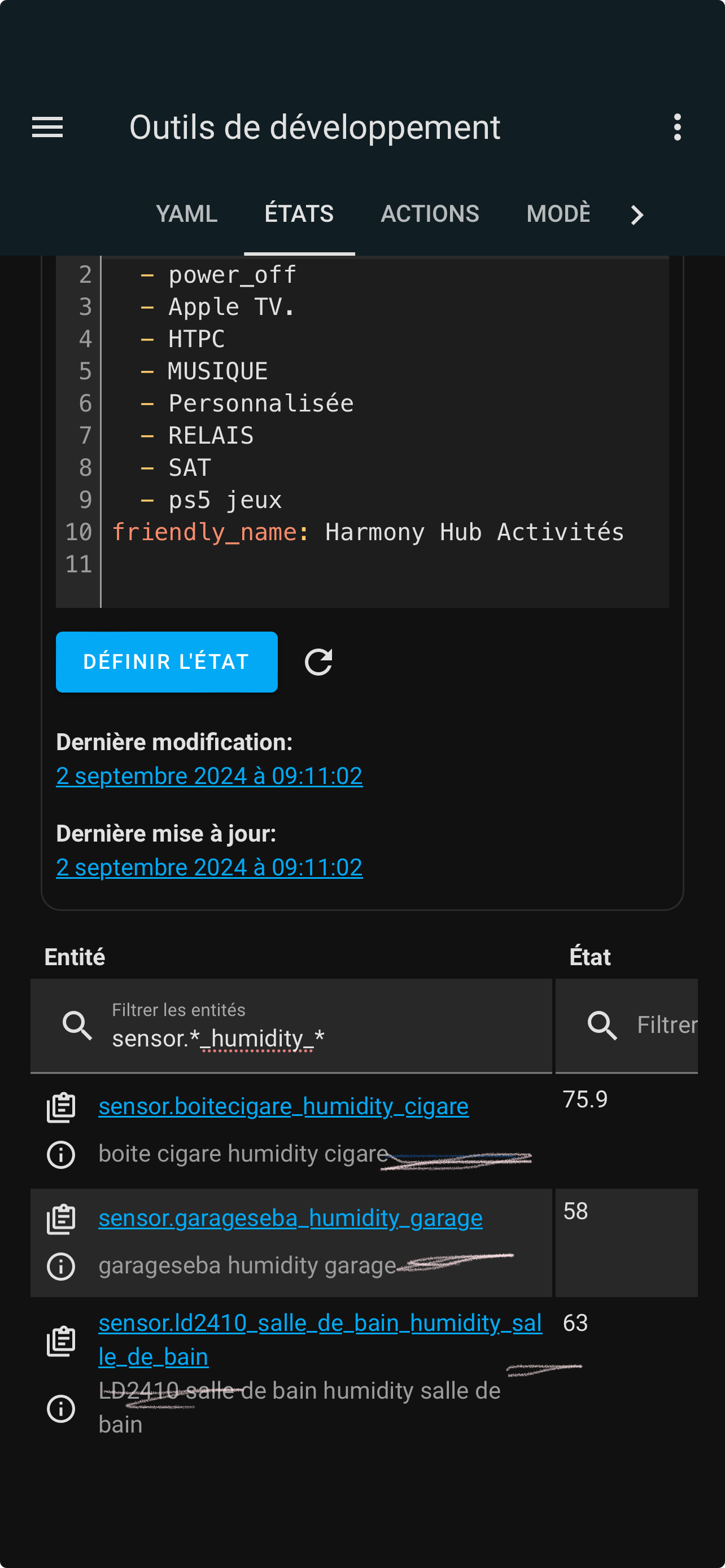Click the refresh state icon
Image resolution: width=725 pixels, height=1568 pixels.
[318, 662]
